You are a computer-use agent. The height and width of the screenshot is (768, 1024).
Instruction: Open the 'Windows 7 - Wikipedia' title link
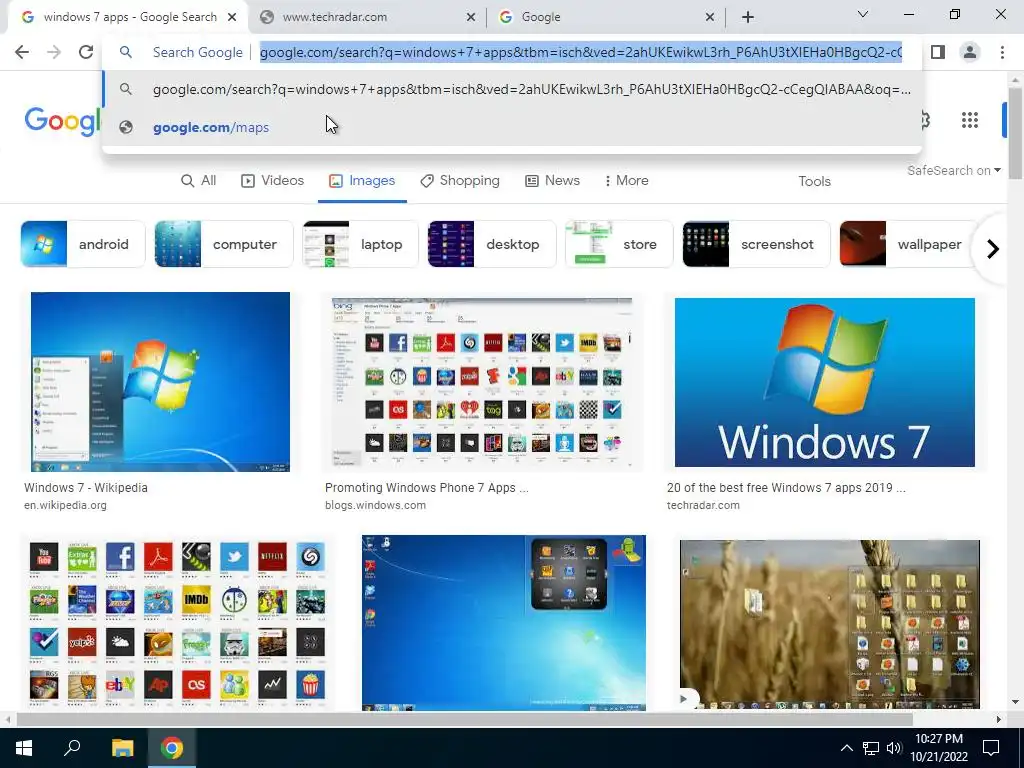[x=86, y=488]
